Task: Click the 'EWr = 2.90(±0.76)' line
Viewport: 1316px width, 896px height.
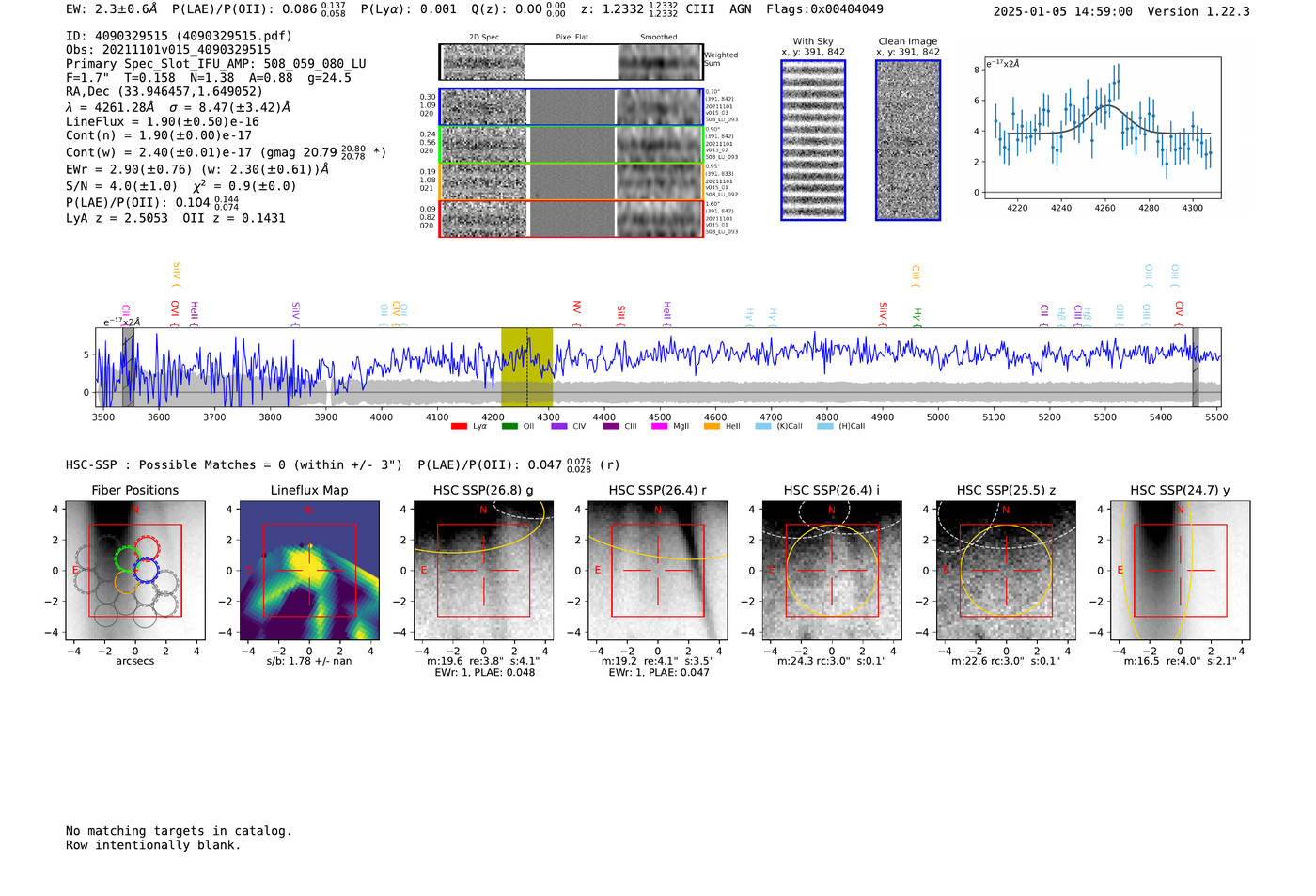Action: coord(129,170)
